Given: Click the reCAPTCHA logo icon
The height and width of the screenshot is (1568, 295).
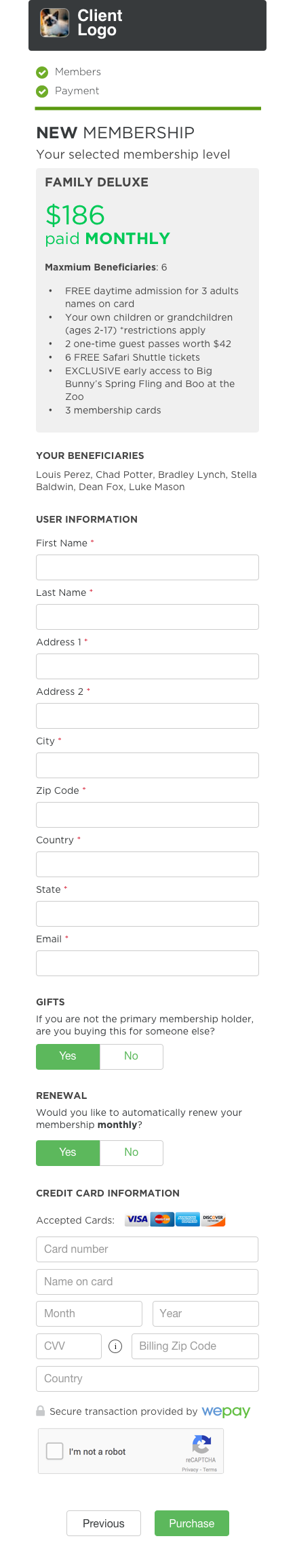Looking at the screenshot, I should point(201,1445).
